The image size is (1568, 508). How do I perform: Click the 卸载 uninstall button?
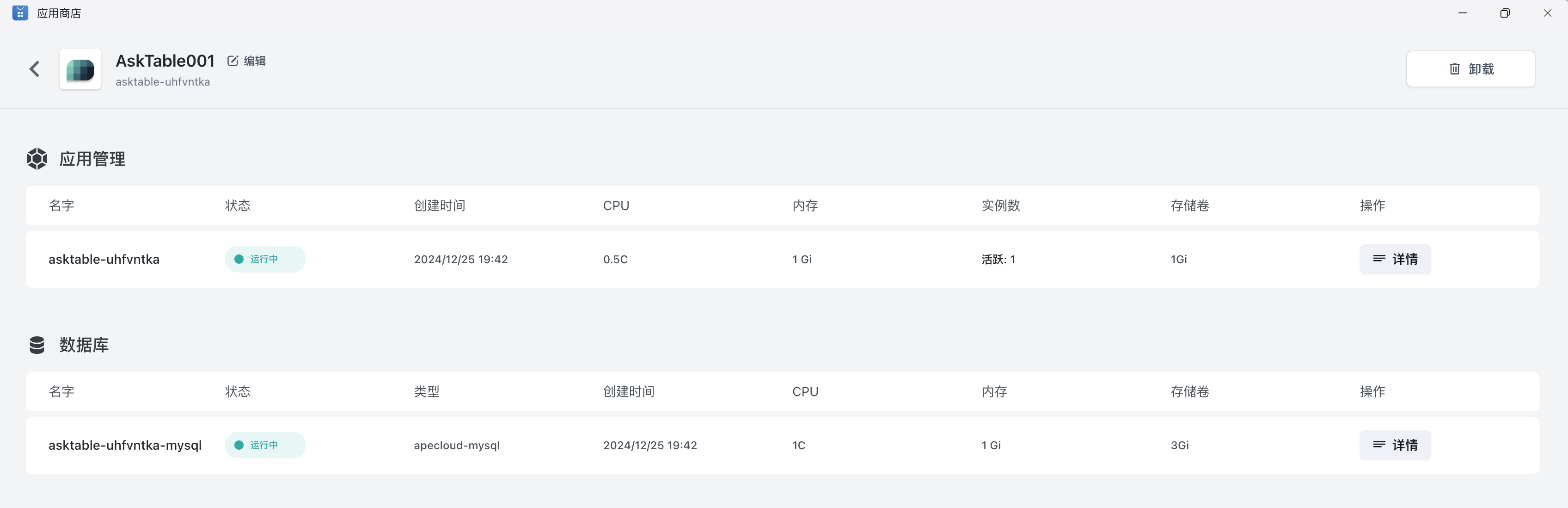[1470, 69]
